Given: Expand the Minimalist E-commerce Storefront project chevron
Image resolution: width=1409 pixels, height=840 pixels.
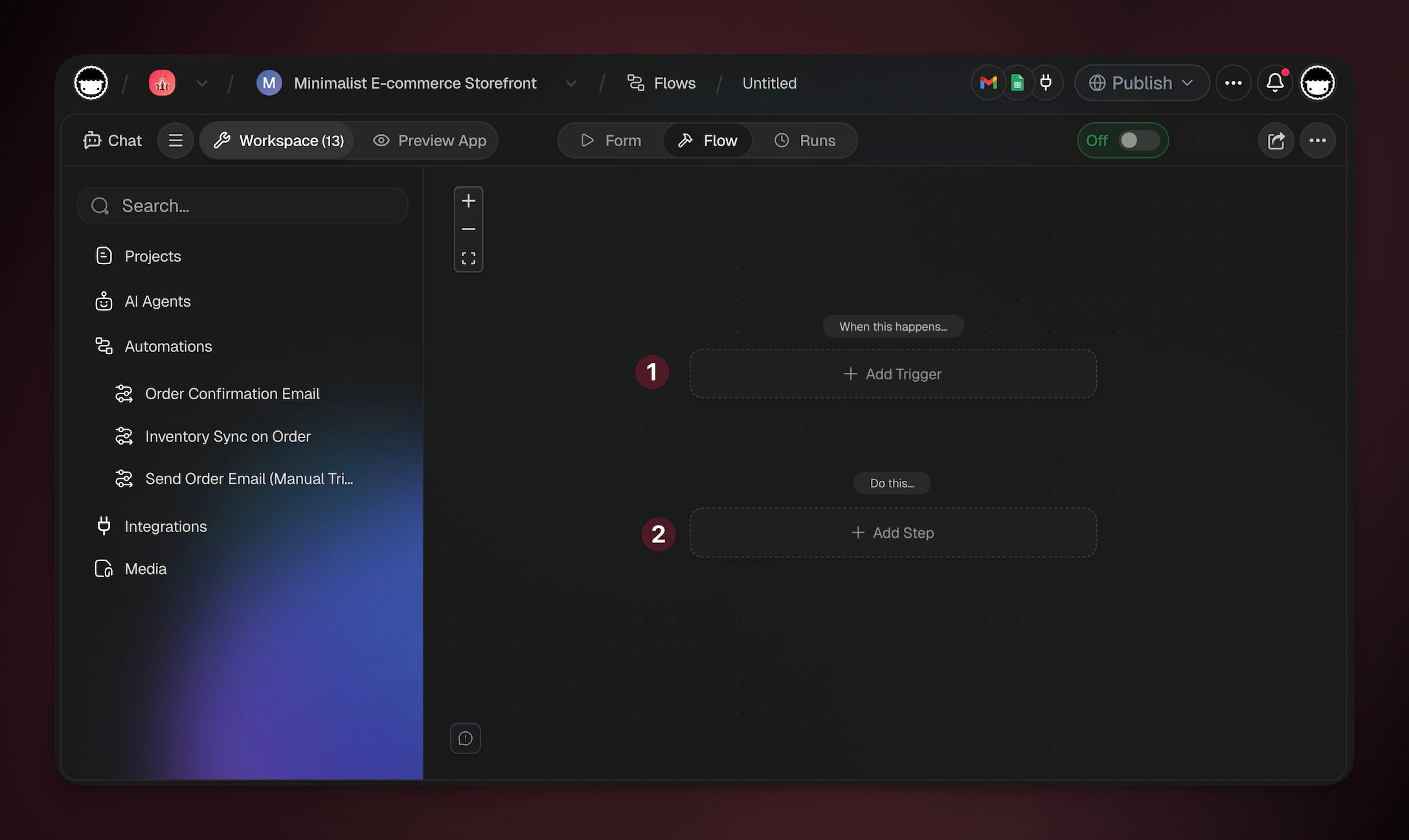Looking at the screenshot, I should point(570,83).
